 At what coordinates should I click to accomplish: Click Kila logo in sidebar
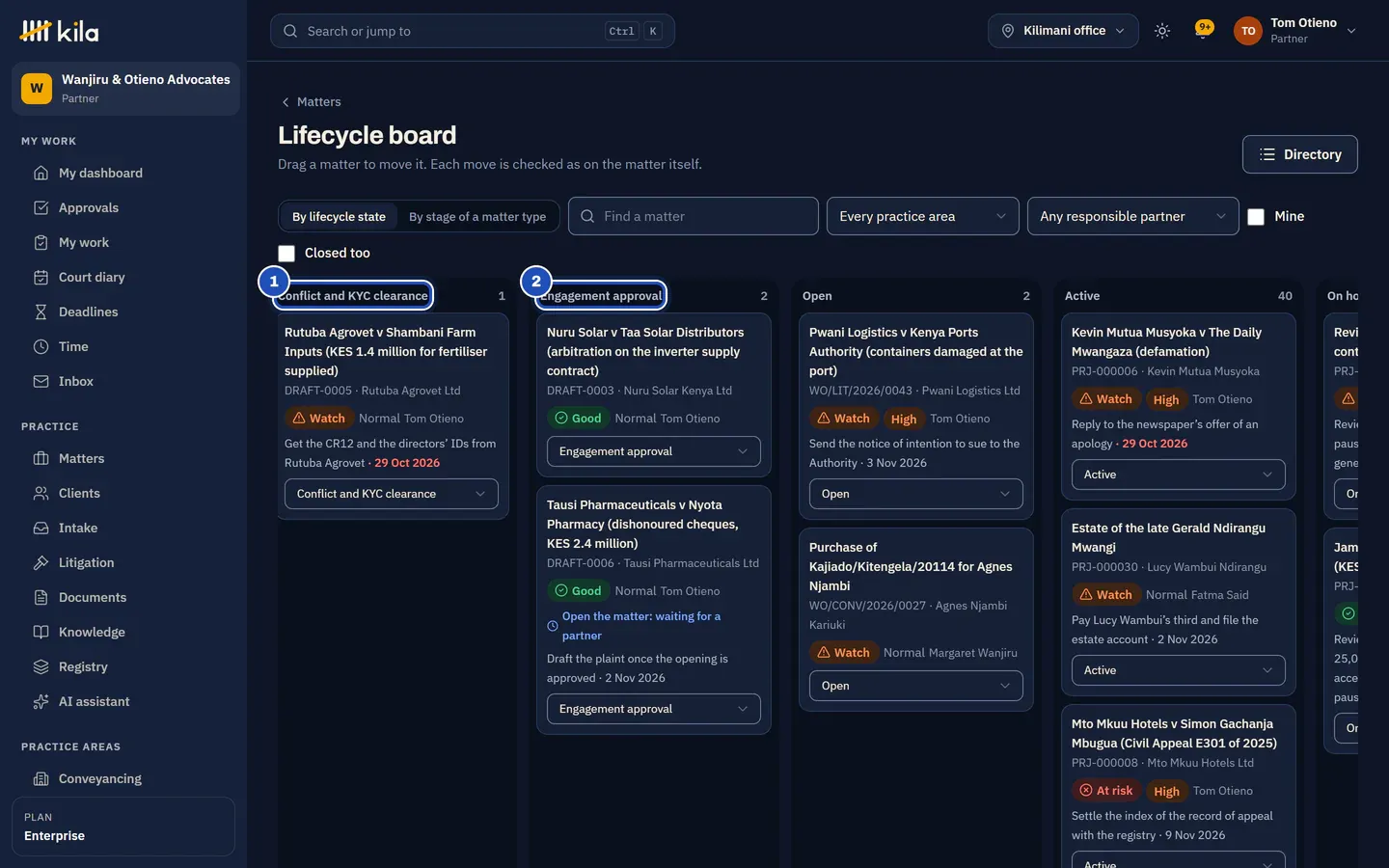click(x=59, y=31)
